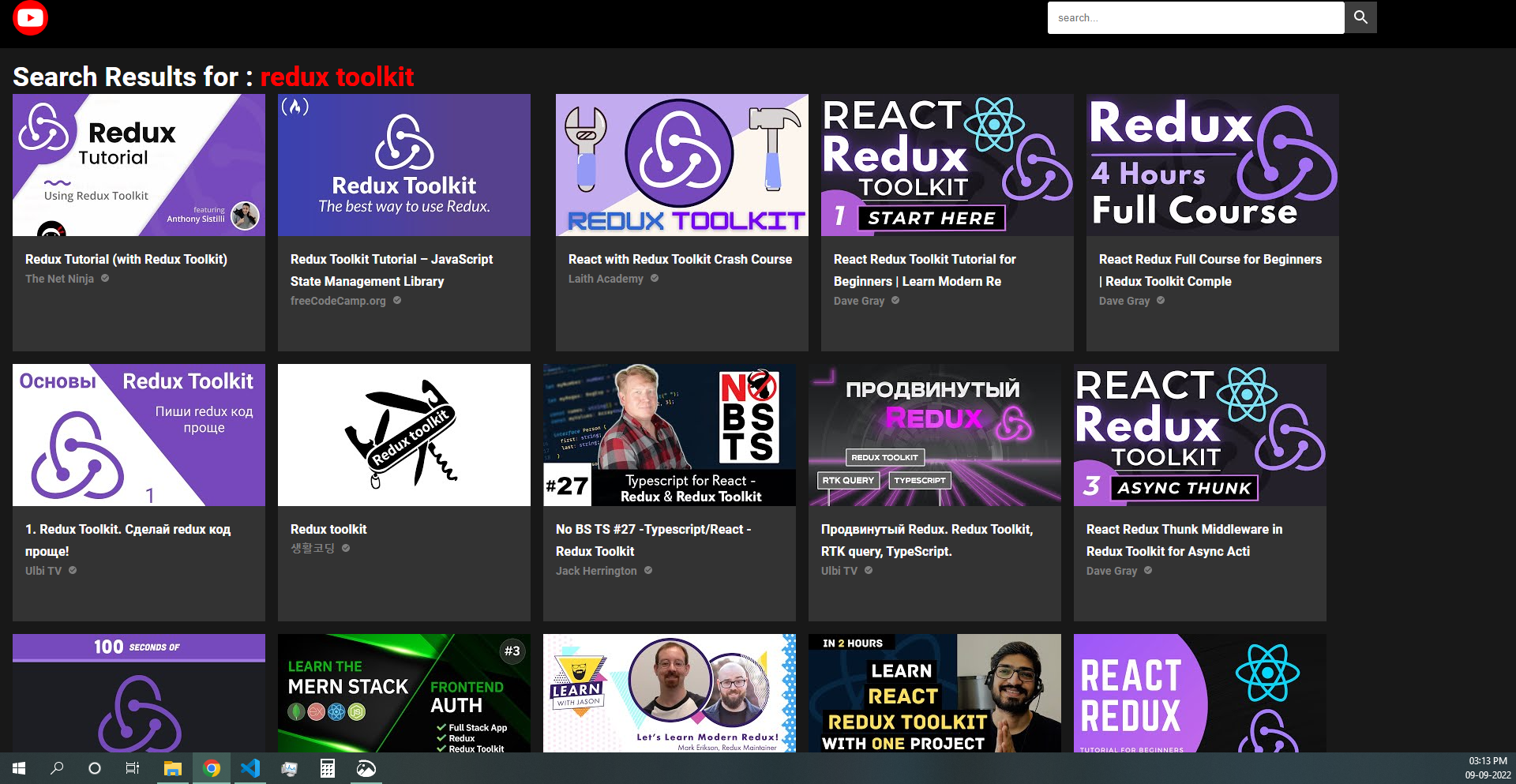This screenshot has height=784, width=1516.
Task: Open the Продвинутый Redux thumbnail
Action: click(x=935, y=435)
